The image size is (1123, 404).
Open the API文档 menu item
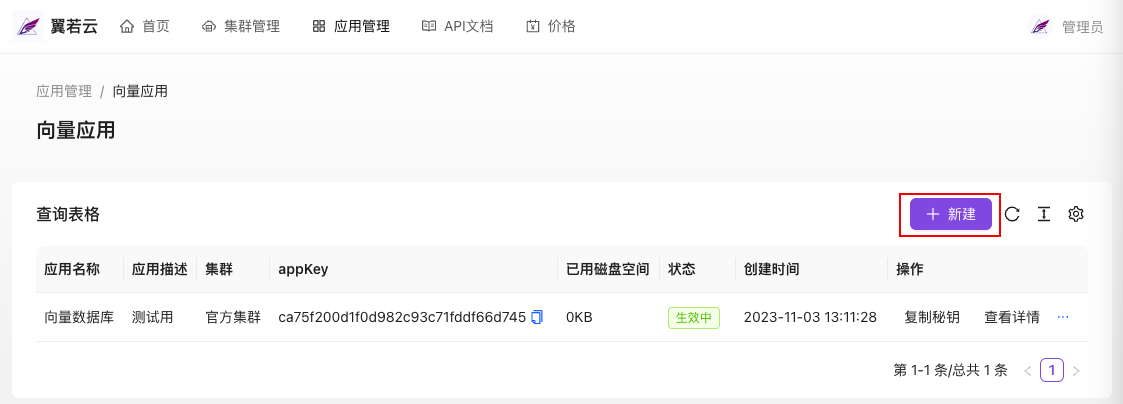pyautogui.click(x=458, y=27)
